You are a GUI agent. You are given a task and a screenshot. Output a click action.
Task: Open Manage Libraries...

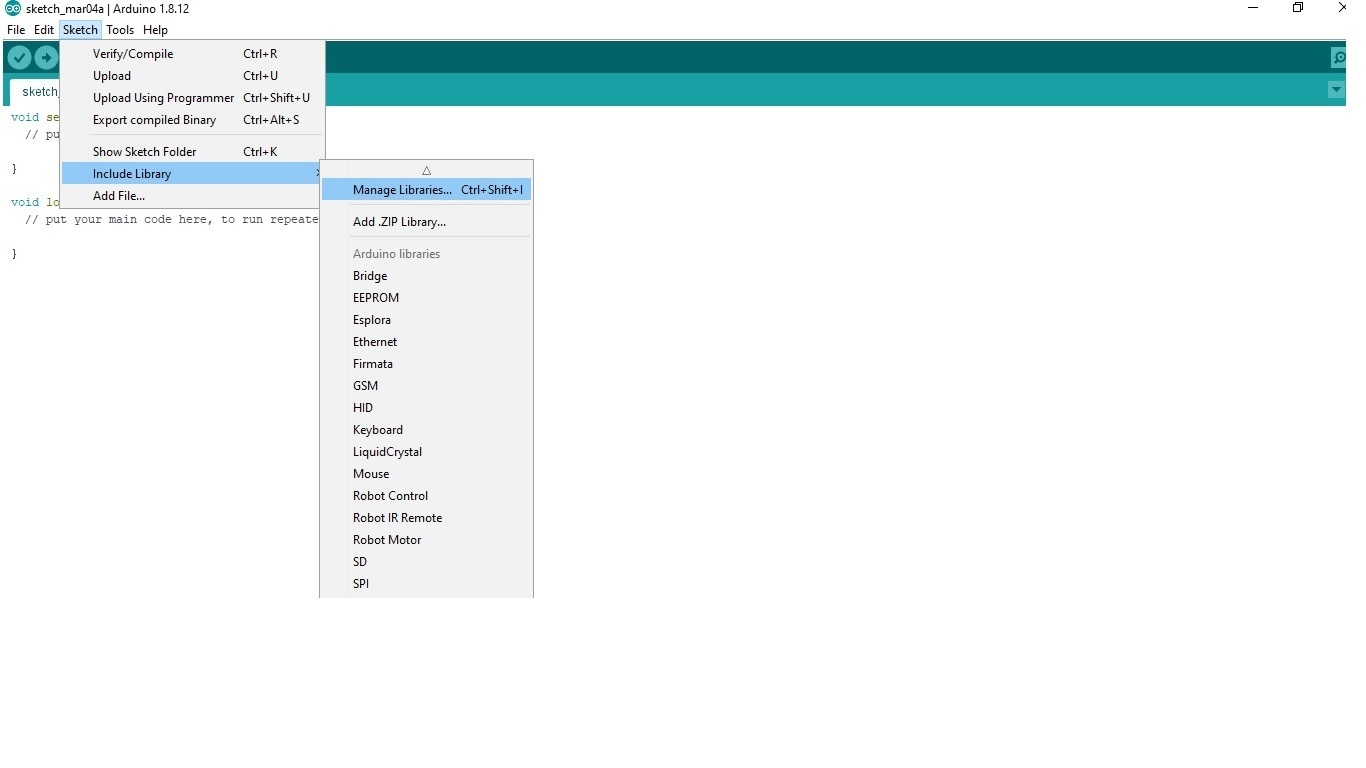pyautogui.click(x=426, y=190)
